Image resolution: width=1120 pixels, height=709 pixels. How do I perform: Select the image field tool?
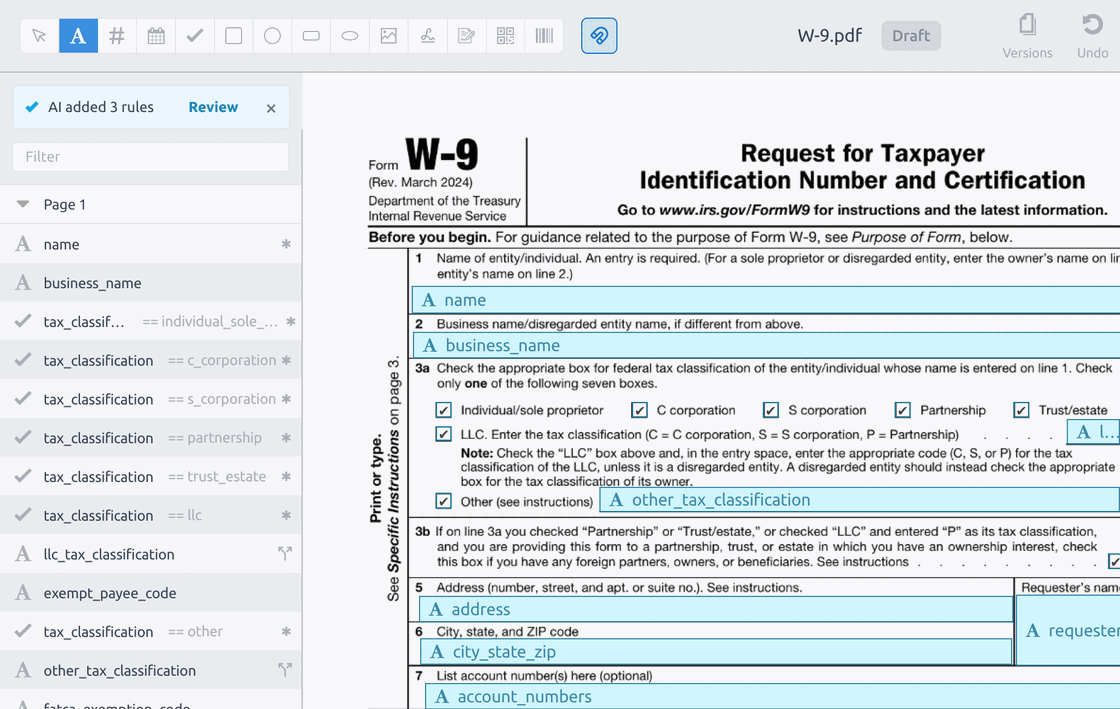click(x=389, y=36)
